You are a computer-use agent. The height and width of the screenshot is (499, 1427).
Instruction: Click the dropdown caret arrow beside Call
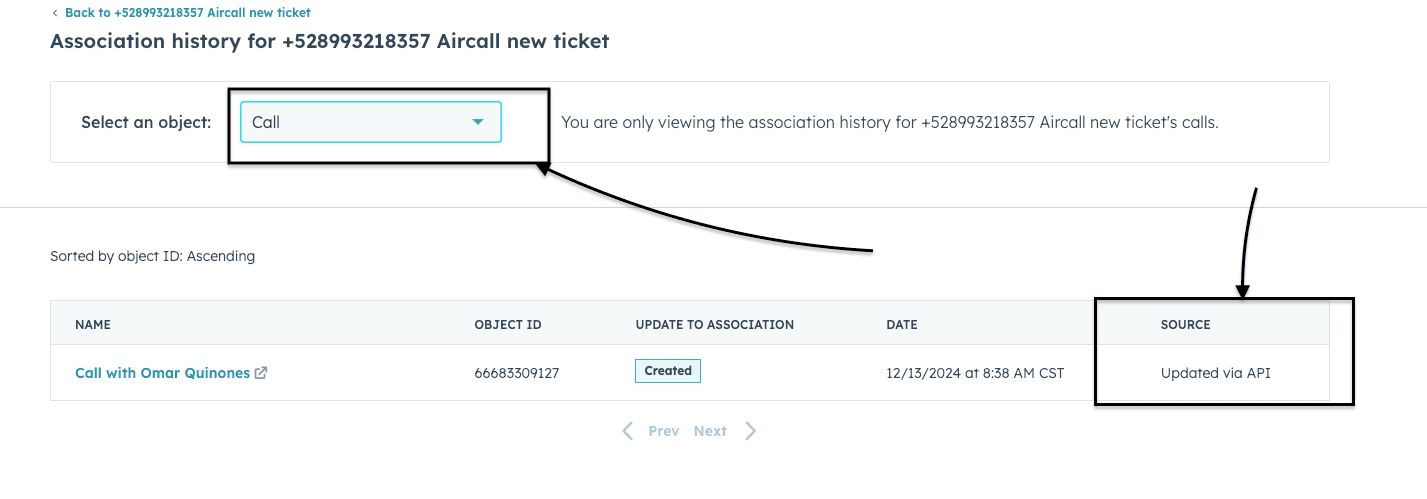tap(478, 122)
